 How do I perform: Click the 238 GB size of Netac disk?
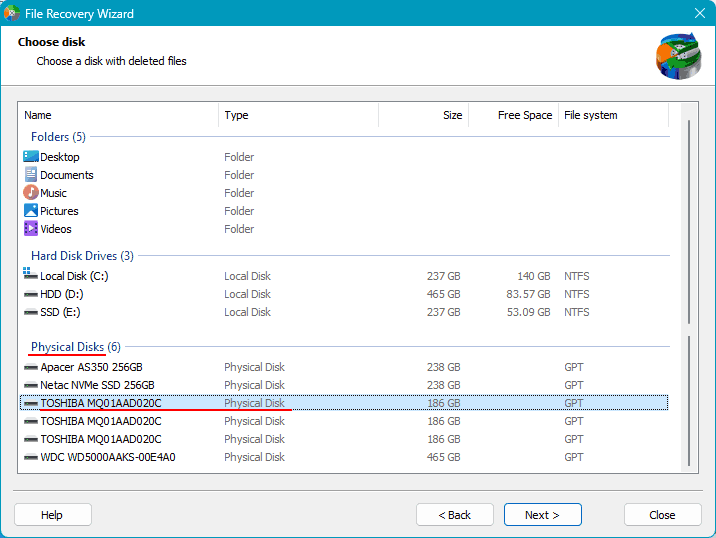click(443, 385)
